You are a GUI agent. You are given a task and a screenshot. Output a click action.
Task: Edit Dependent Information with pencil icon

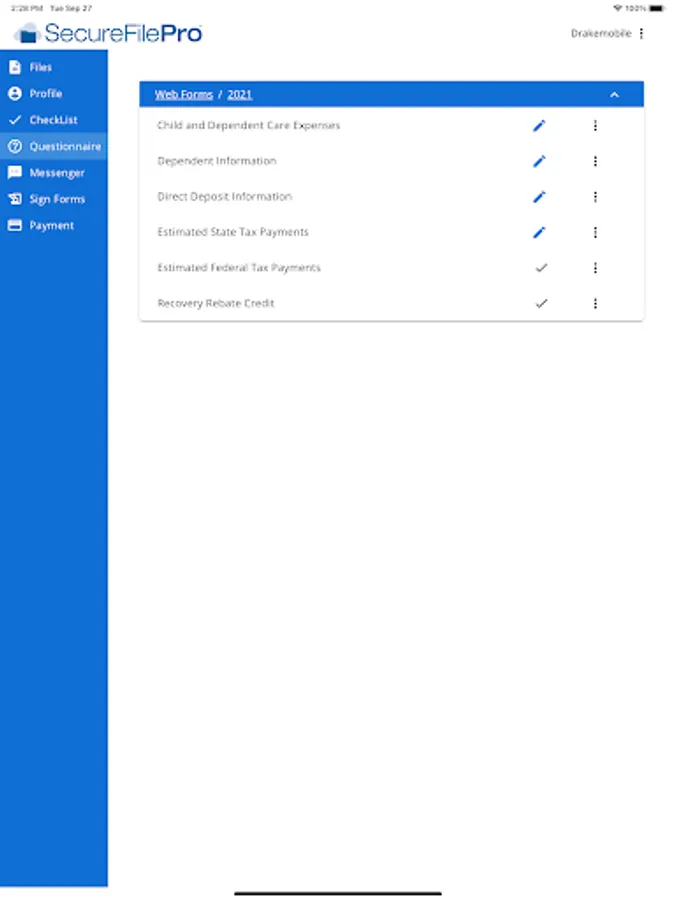pyautogui.click(x=539, y=161)
